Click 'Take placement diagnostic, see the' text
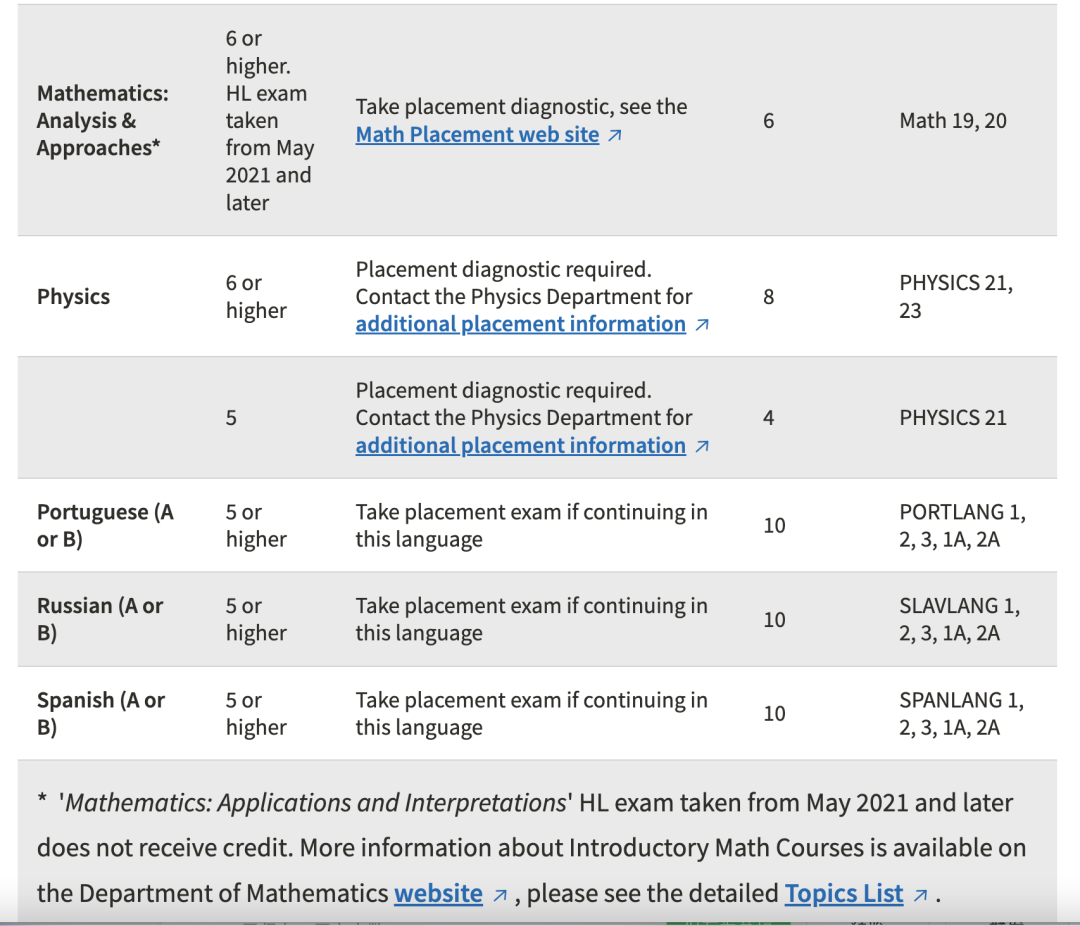Screen dimensions: 1080x926 (521, 107)
